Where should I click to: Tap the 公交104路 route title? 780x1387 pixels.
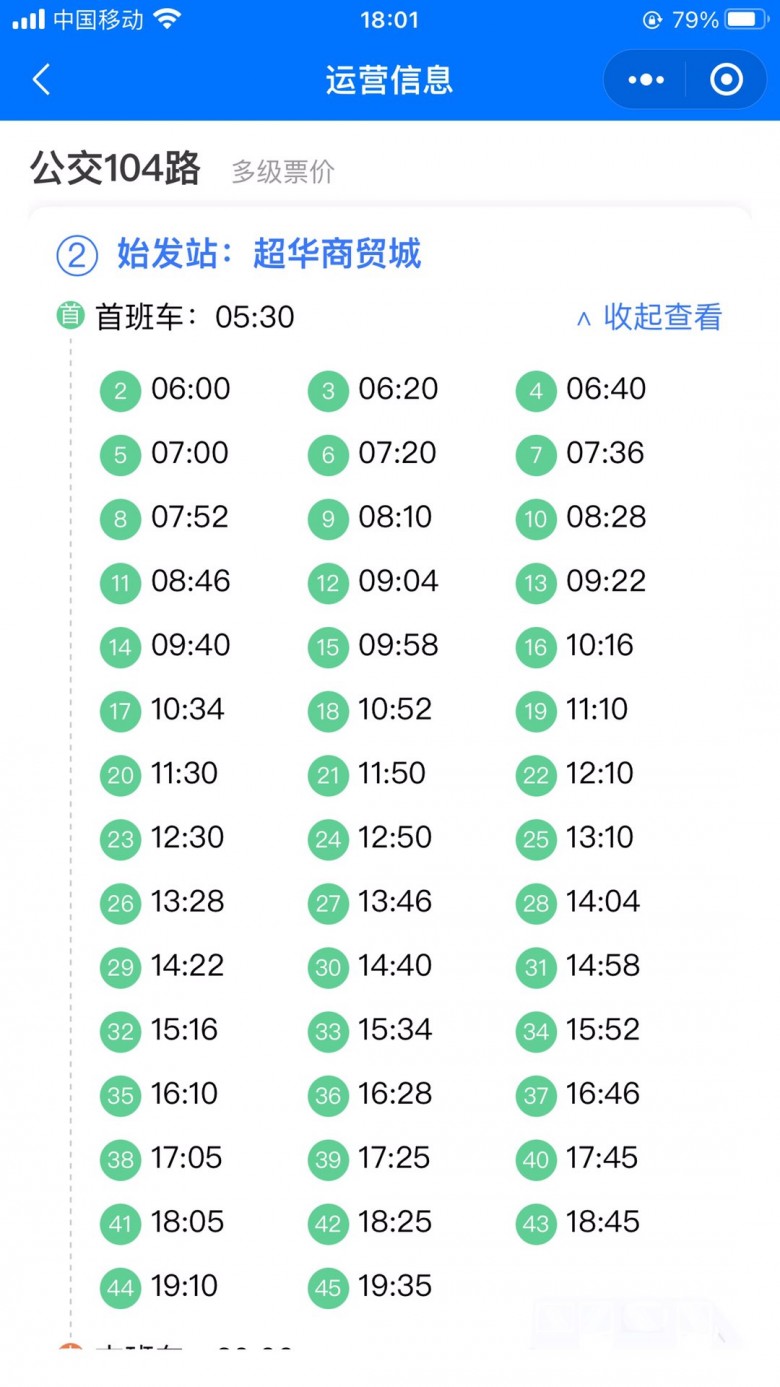[x=116, y=168]
